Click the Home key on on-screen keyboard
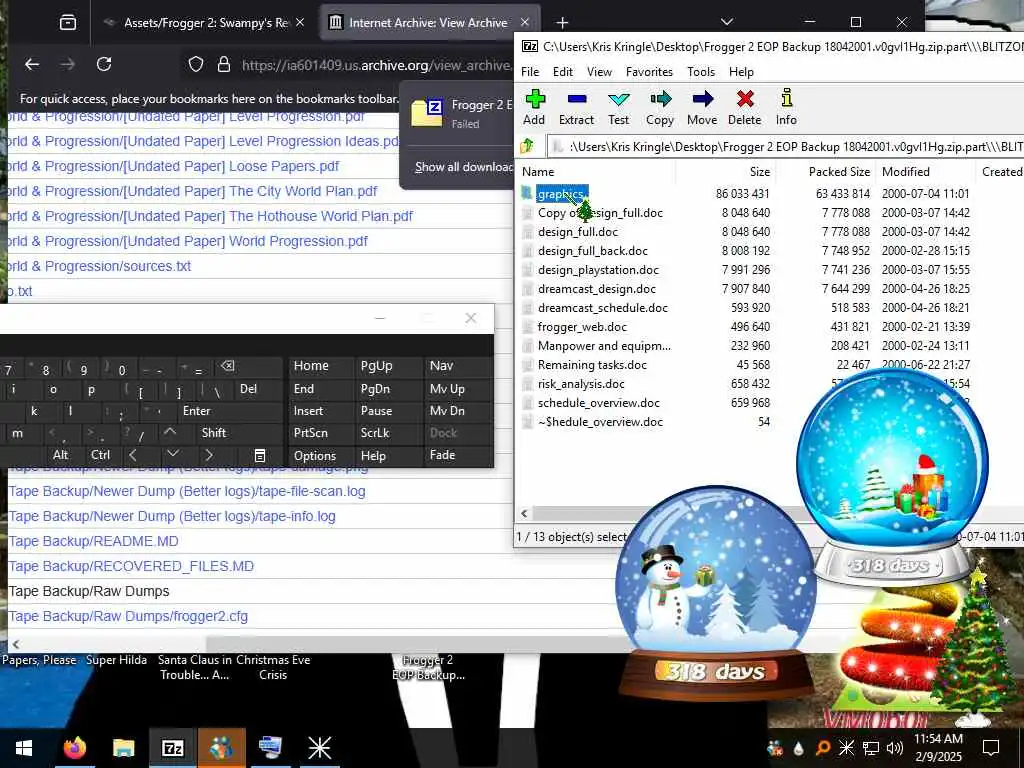Image resolution: width=1024 pixels, height=768 pixels. (321, 366)
